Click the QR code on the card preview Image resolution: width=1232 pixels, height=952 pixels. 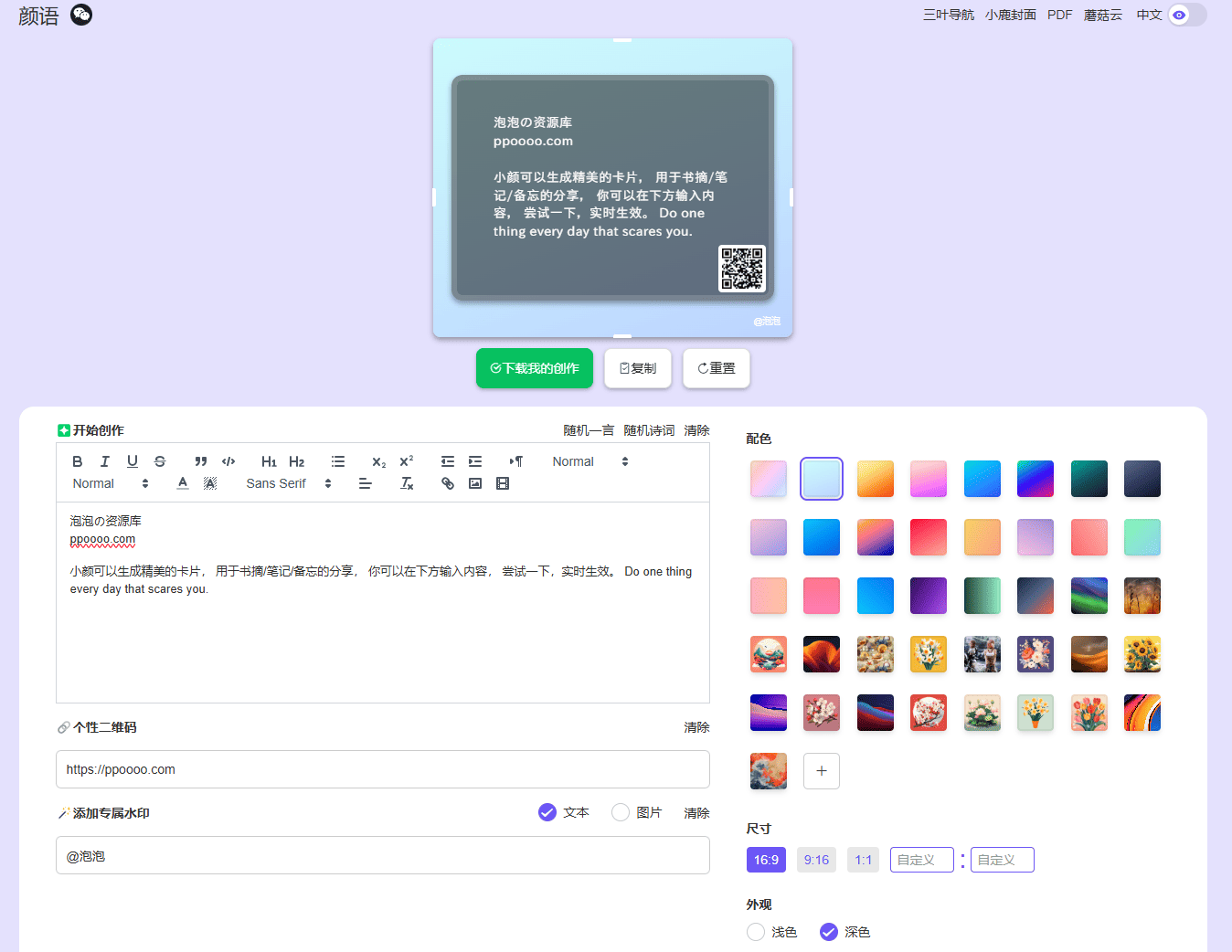pos(742,269)
